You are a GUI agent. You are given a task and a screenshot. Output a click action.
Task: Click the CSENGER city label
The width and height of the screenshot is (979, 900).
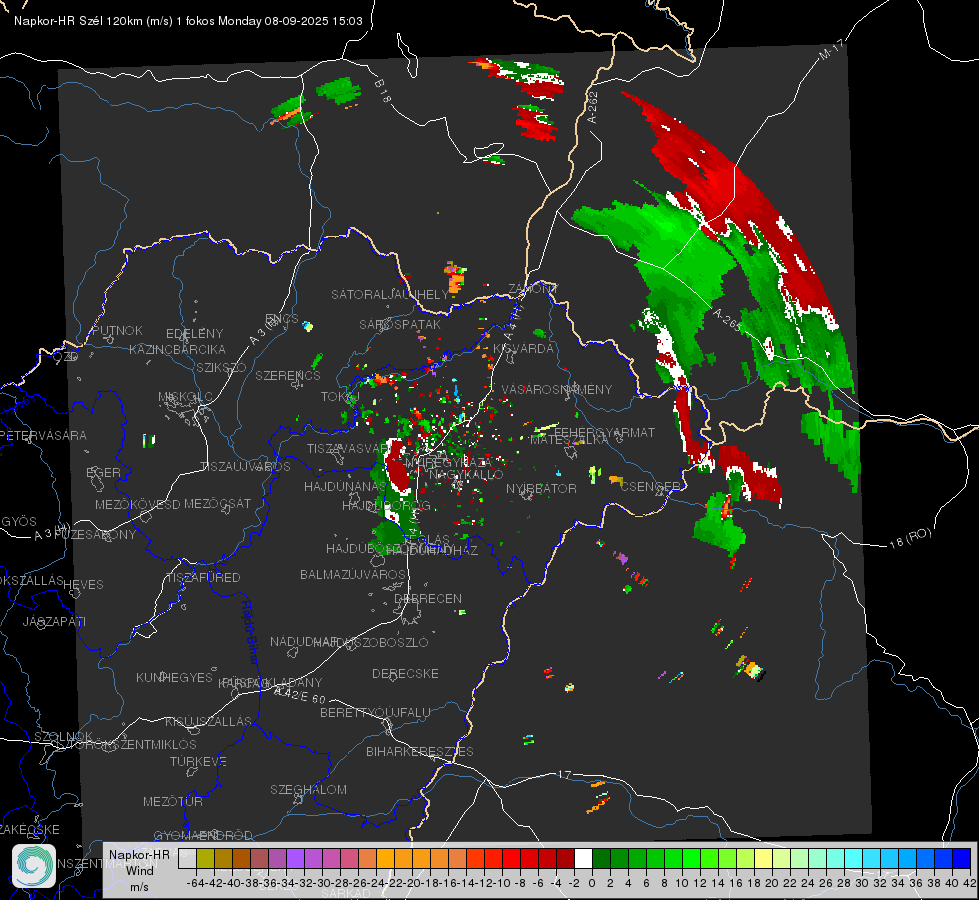[x=650, y=486]
